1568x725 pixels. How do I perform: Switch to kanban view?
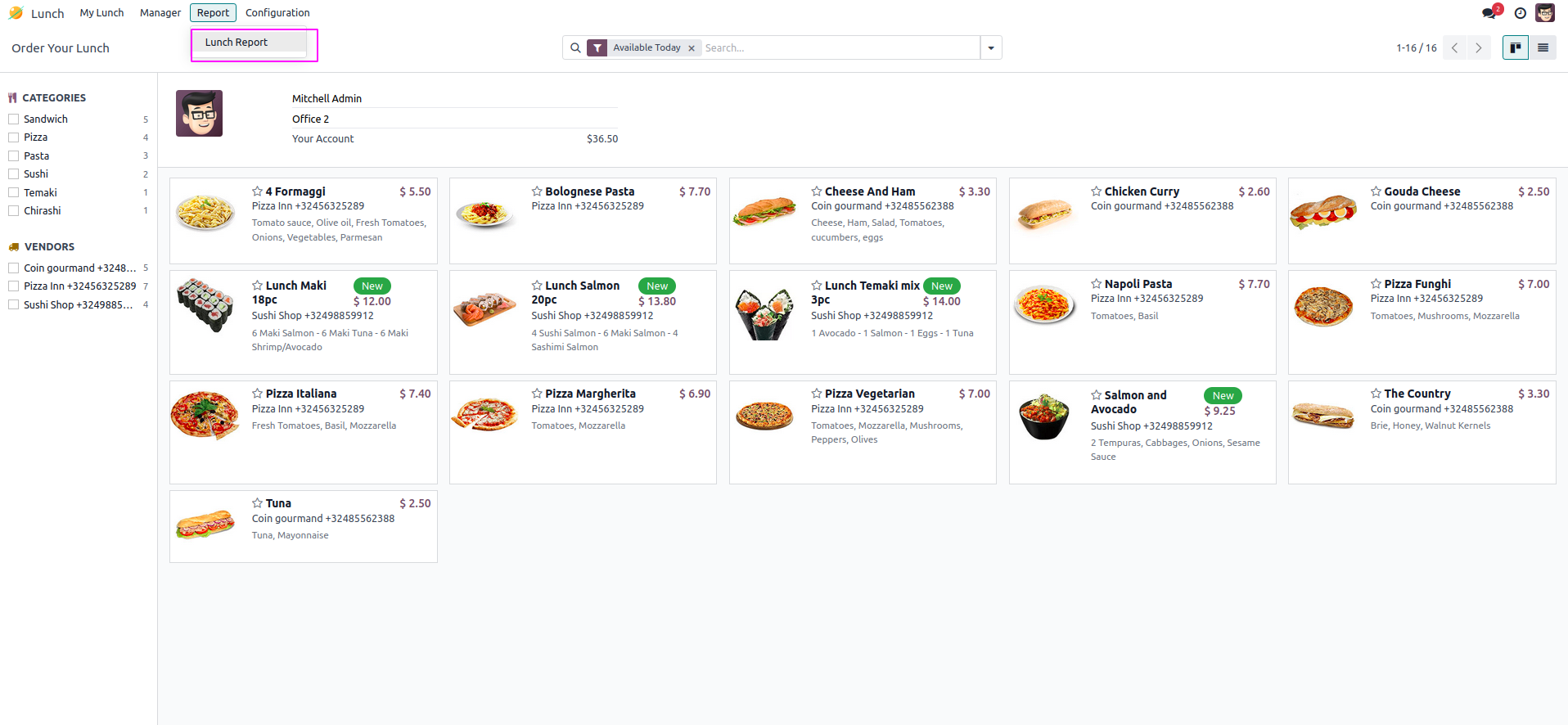(x=1515, y=47)
